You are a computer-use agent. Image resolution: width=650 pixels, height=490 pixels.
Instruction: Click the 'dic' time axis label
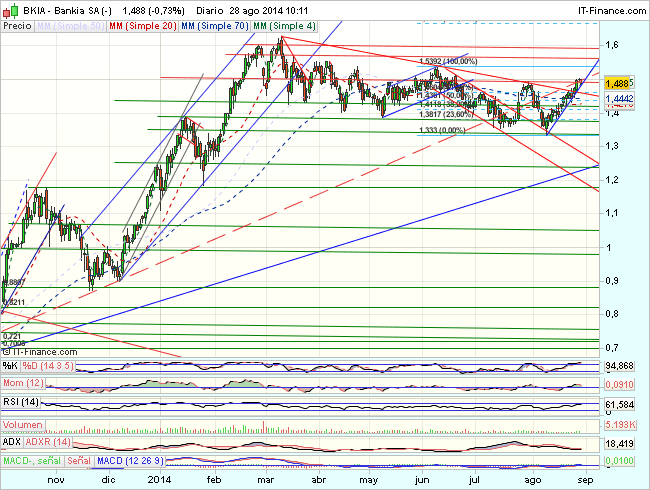(x=108, y=480)
